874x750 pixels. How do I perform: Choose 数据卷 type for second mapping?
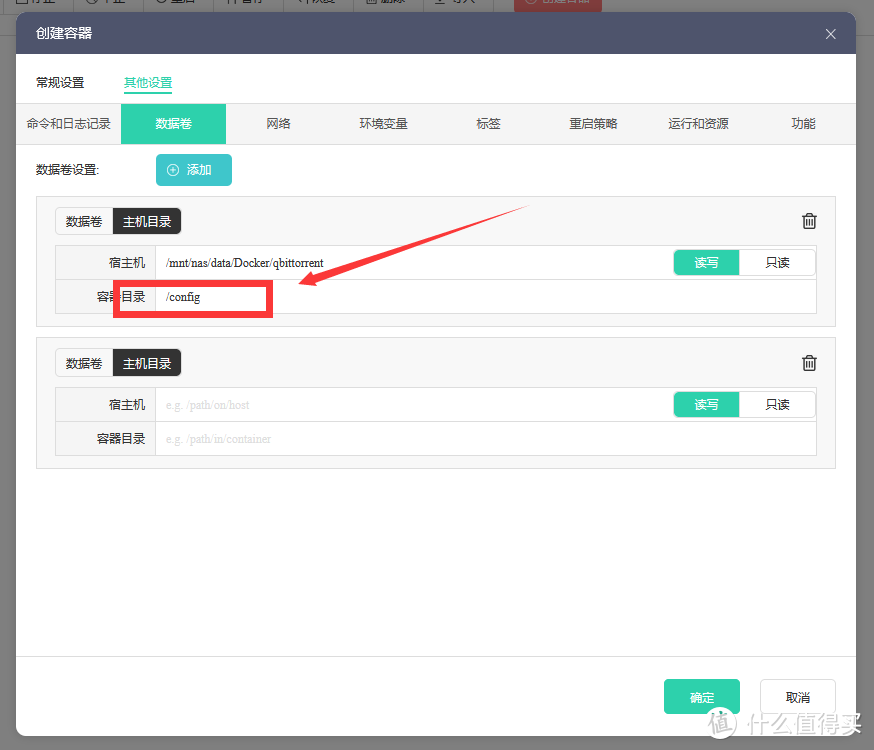tap(84, 363)
